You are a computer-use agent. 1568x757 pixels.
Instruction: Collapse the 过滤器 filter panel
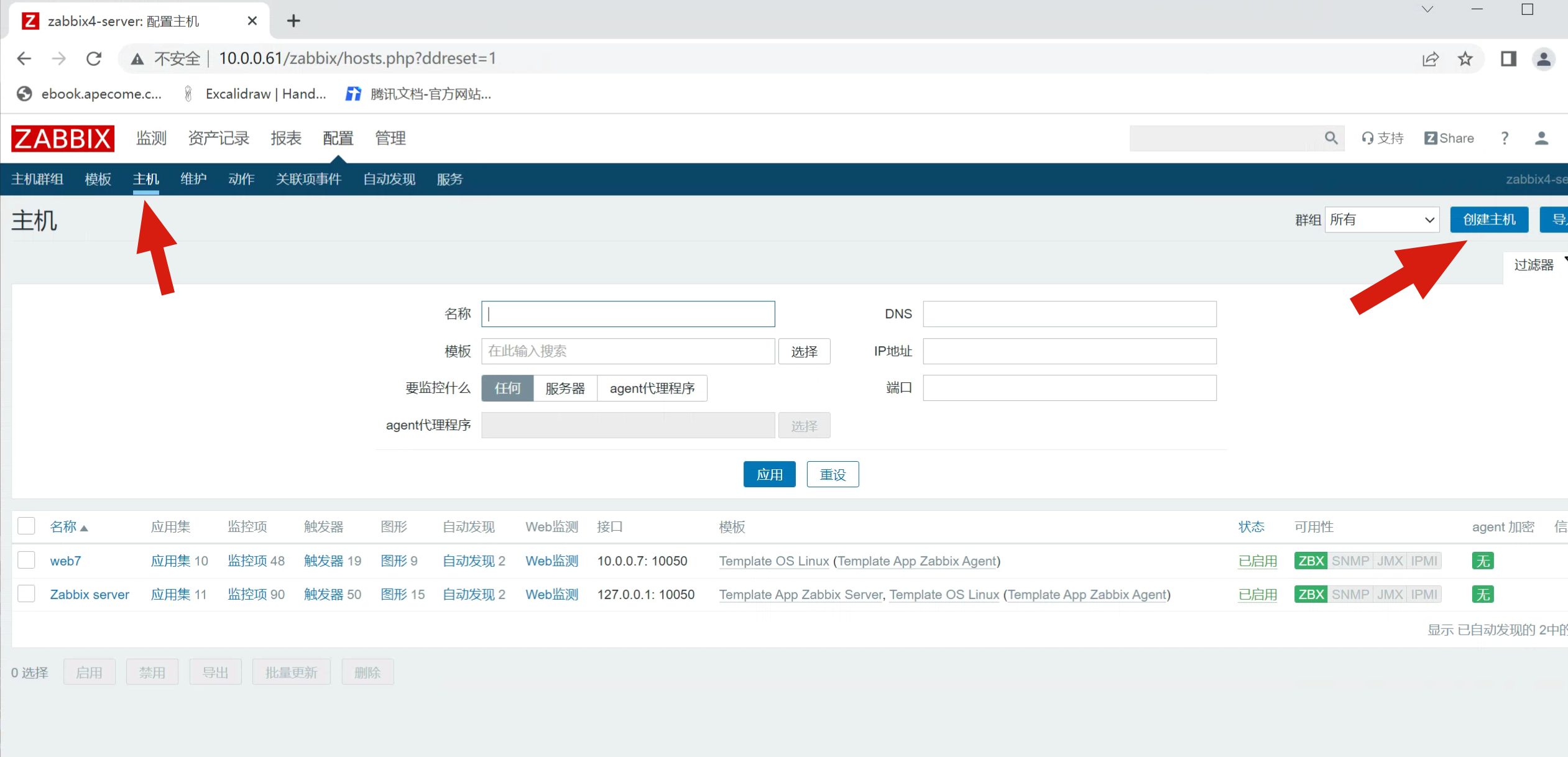pyautogui.click(x=1533, y=265)
